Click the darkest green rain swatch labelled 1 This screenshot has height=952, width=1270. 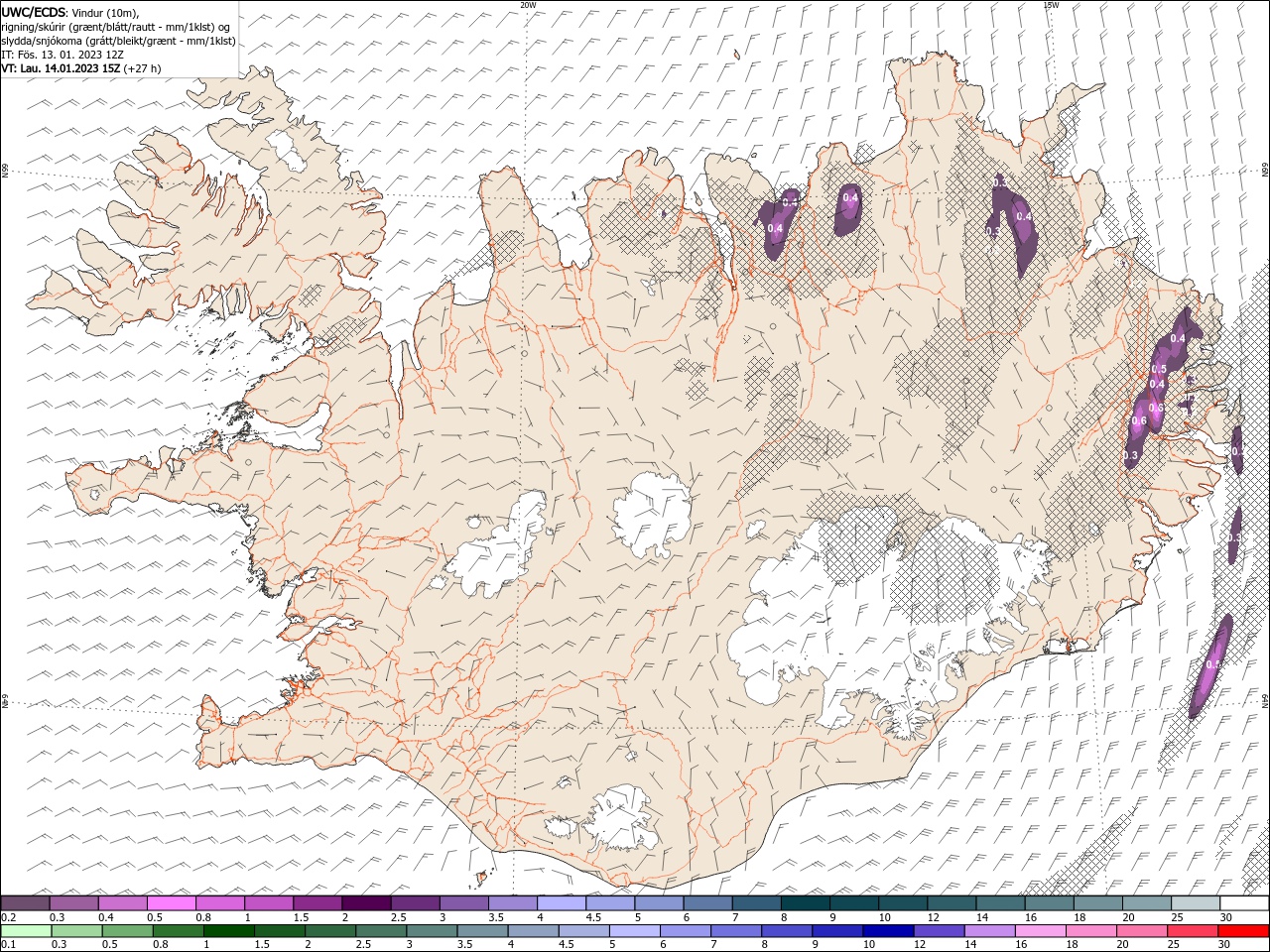pos(230,931)
